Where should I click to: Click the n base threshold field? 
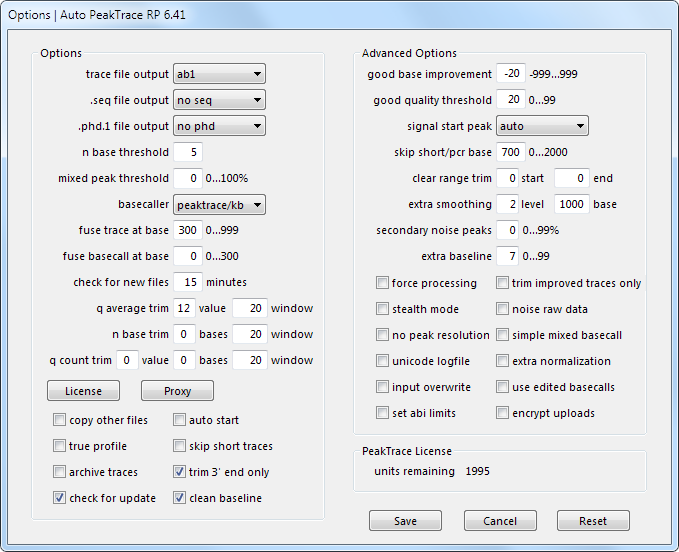pos(188,152)
